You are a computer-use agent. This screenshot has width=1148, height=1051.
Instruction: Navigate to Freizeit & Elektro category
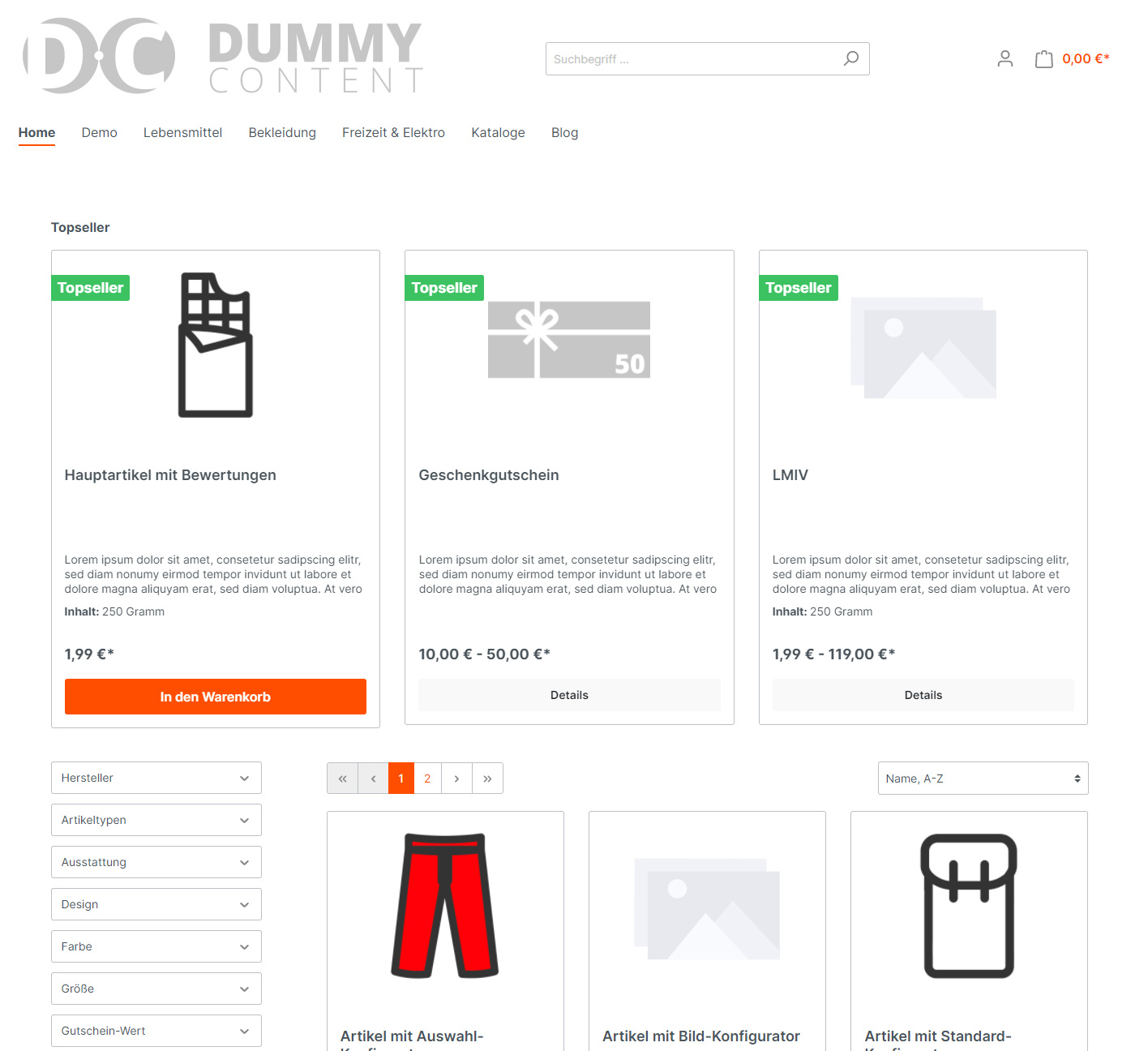click(x=393, y=132)
